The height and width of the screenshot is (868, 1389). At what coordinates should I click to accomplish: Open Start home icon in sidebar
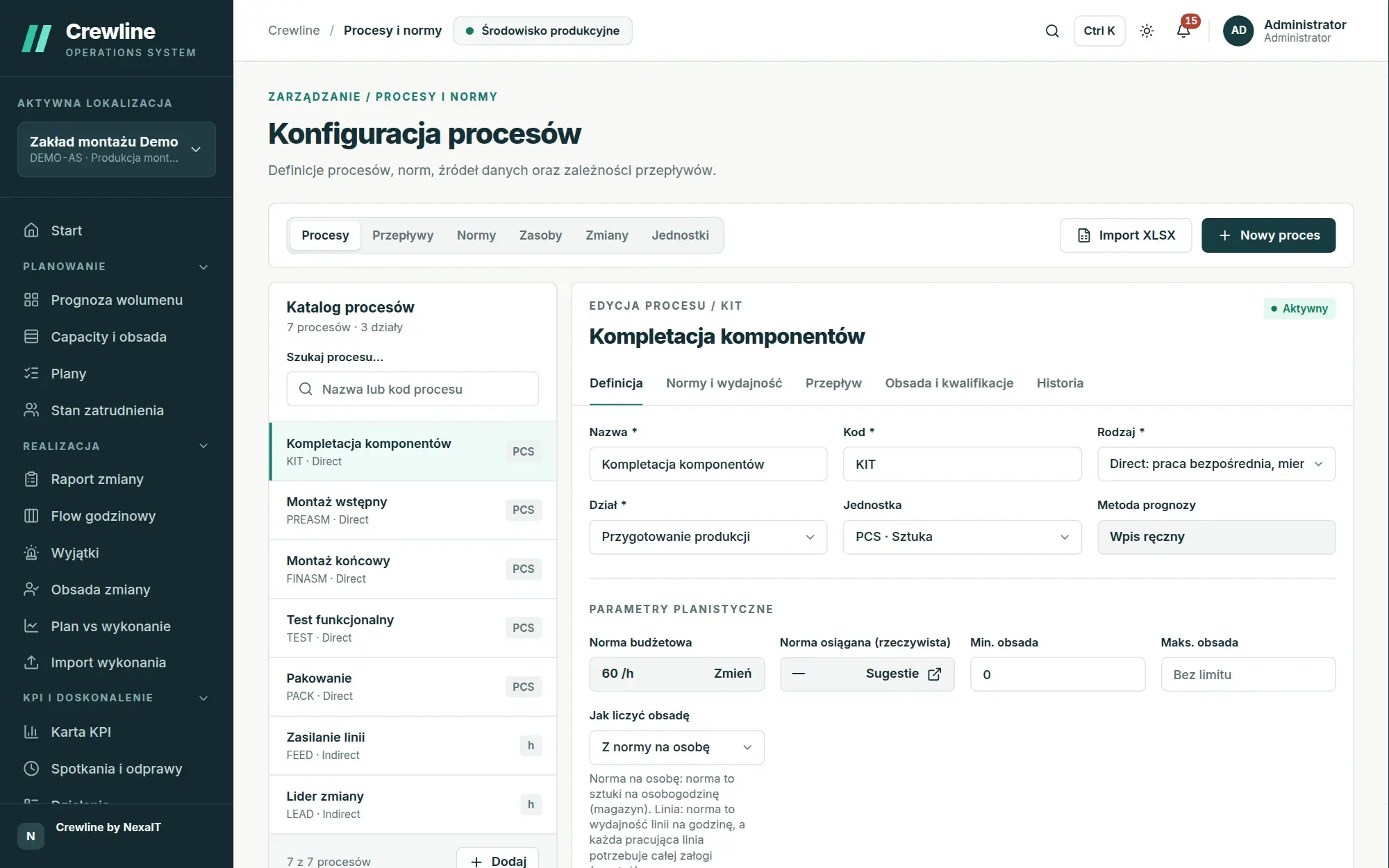[31, 231]
